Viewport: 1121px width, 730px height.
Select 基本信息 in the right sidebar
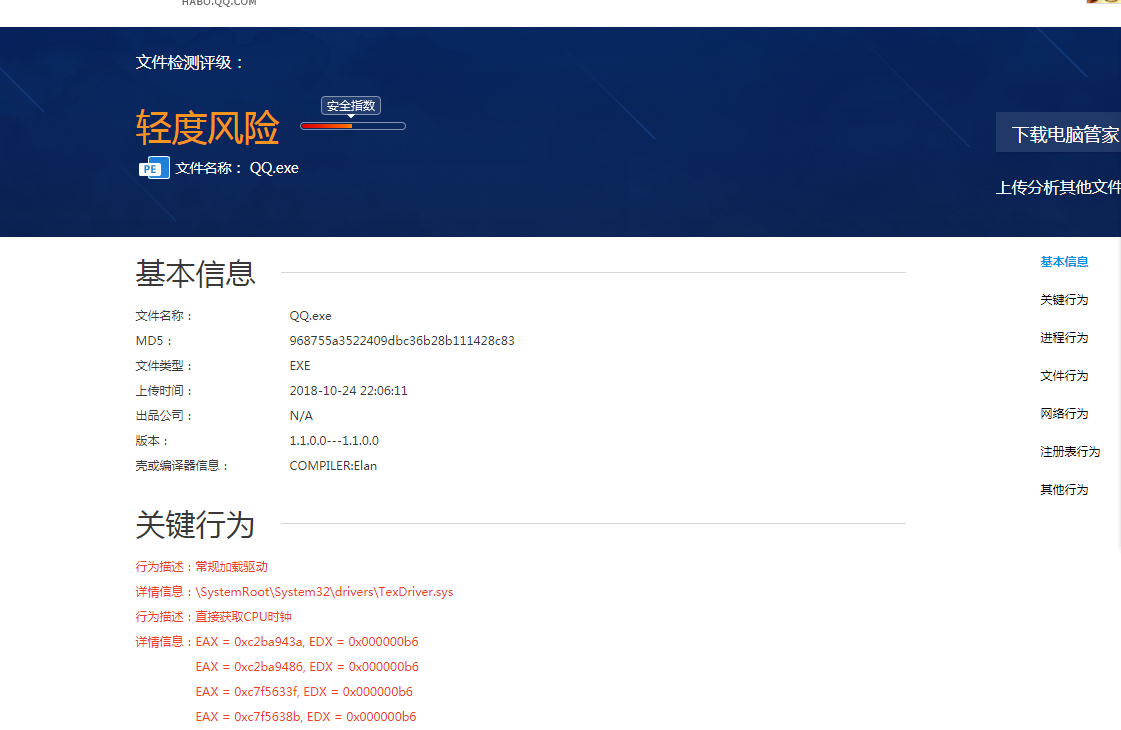click(x=1064, y=262)
